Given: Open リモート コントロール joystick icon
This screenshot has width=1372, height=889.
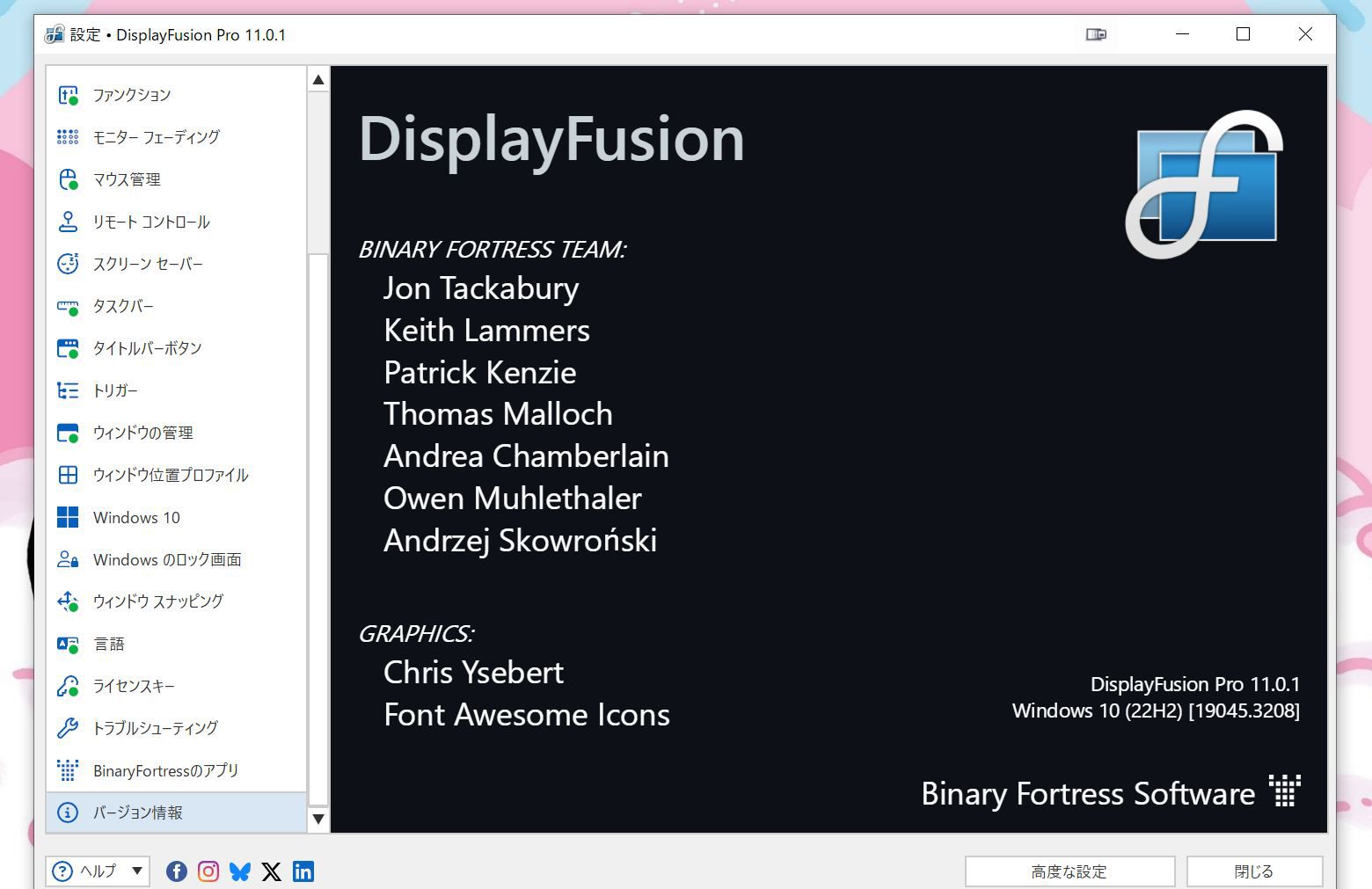Looking at the screenshot, I should (68, 222).
